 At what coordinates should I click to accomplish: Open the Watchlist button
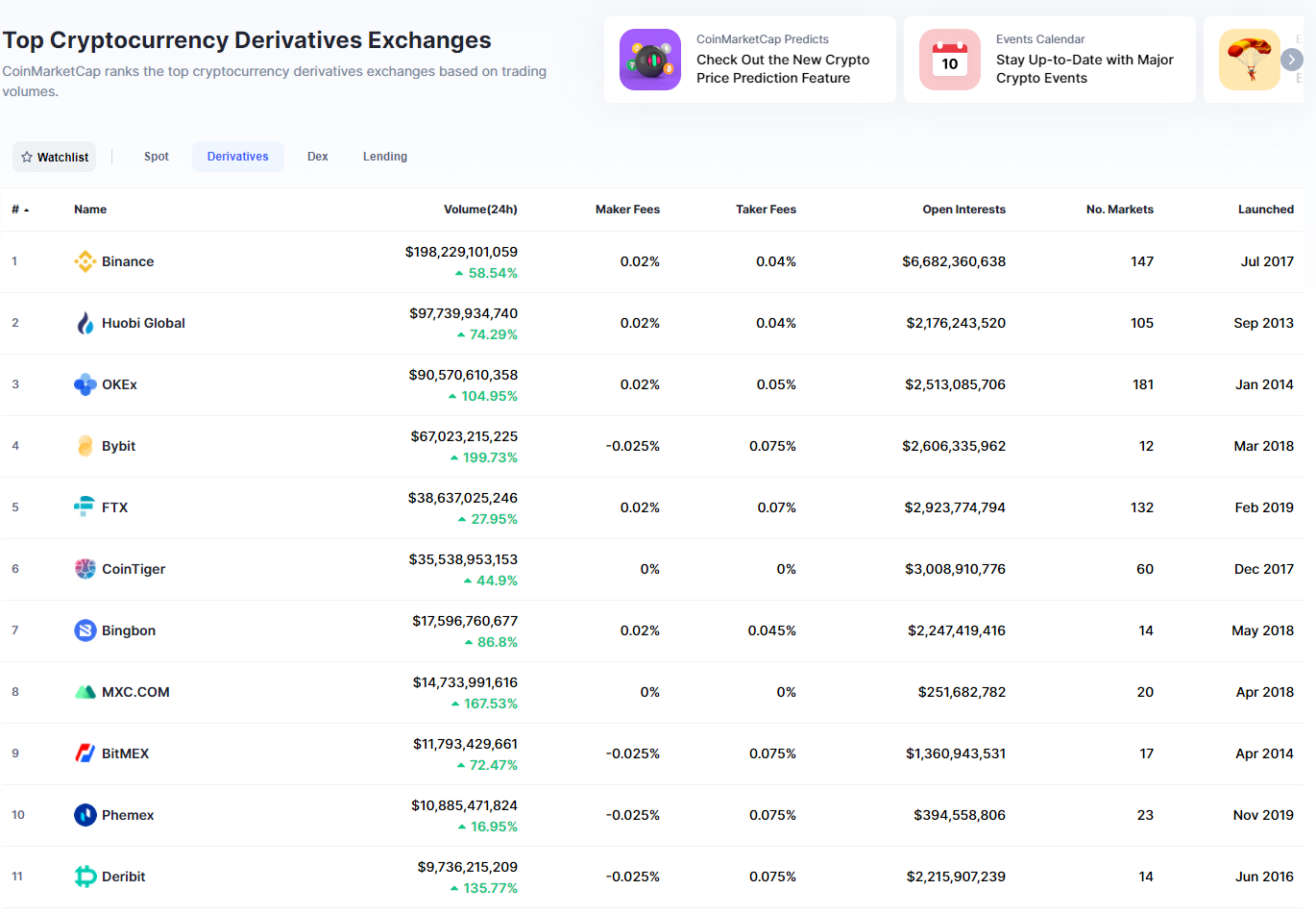[55, 157]
